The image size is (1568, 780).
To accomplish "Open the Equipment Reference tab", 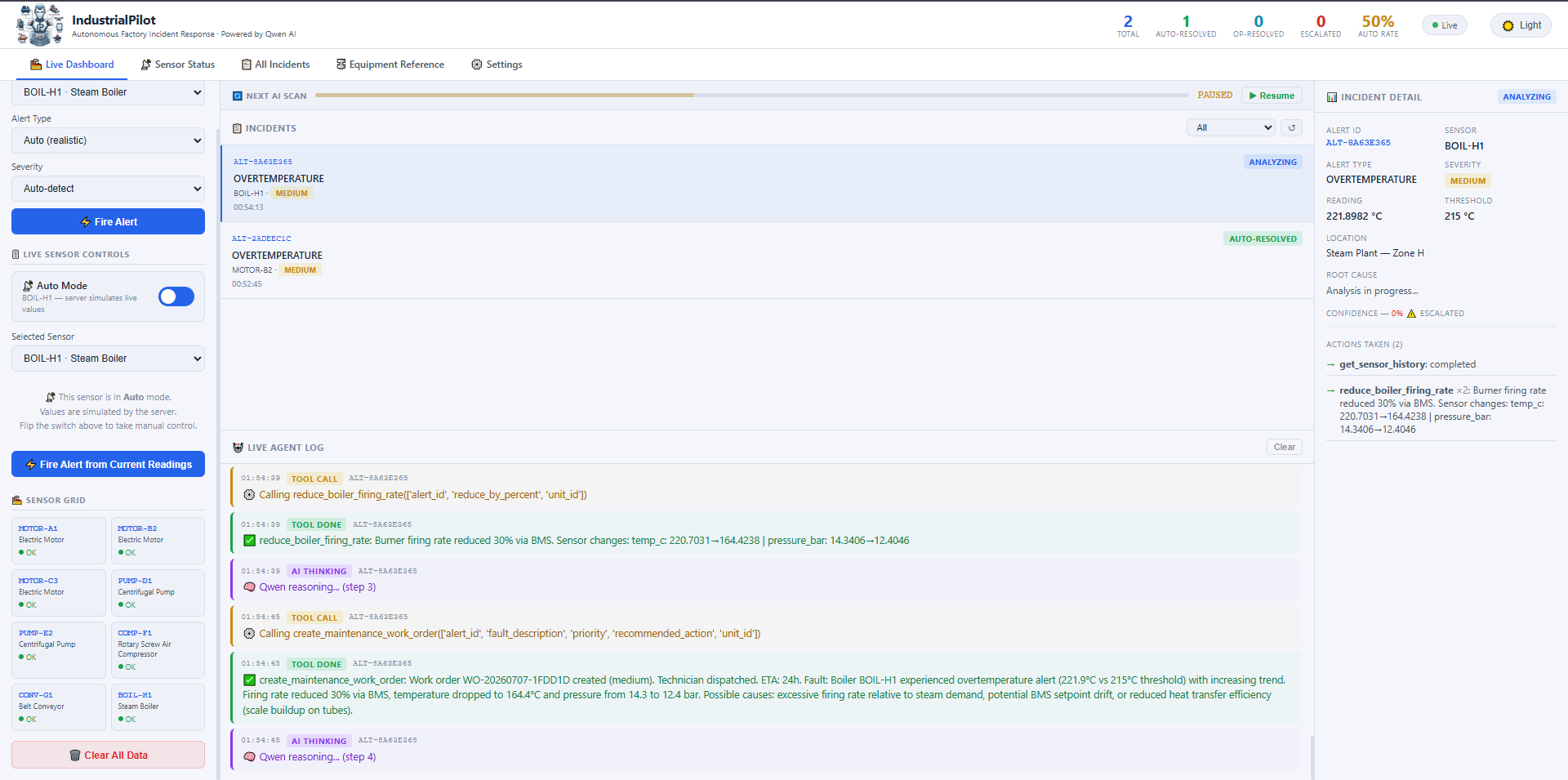I will click(390, 65).
